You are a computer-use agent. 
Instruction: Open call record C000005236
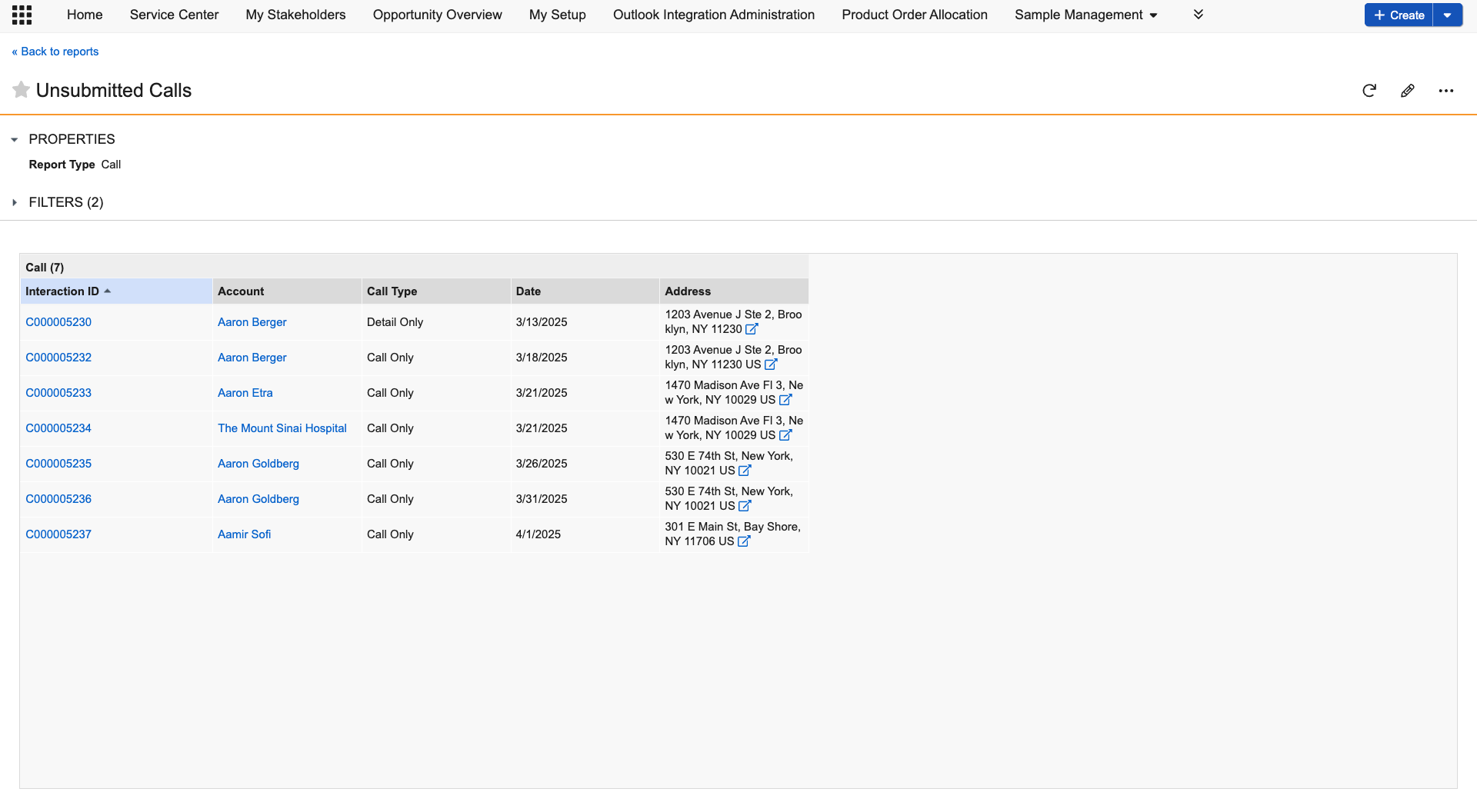(x=58, y=499)
